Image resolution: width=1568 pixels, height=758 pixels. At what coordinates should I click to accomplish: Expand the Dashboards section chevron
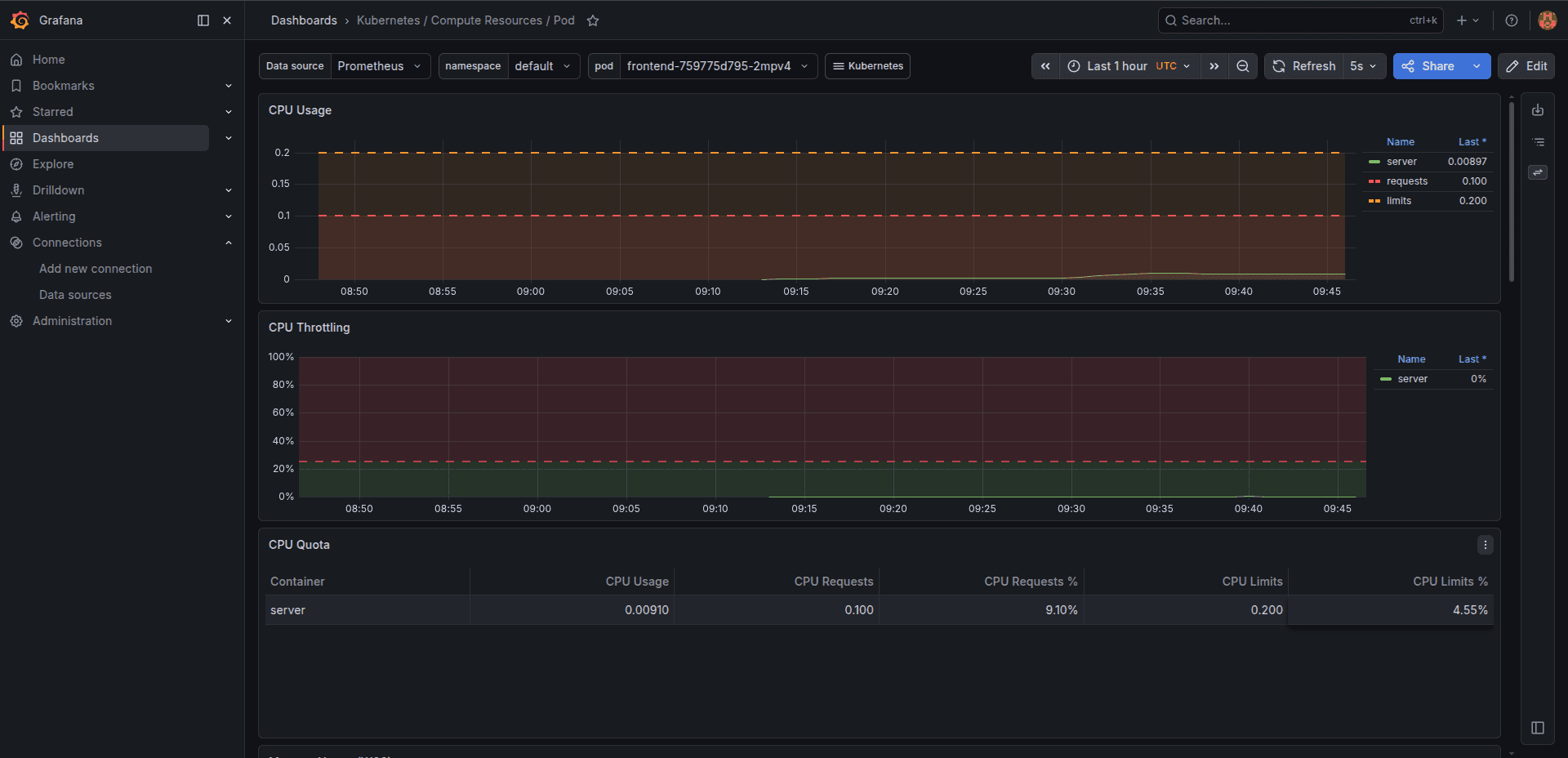coord(229,138)
